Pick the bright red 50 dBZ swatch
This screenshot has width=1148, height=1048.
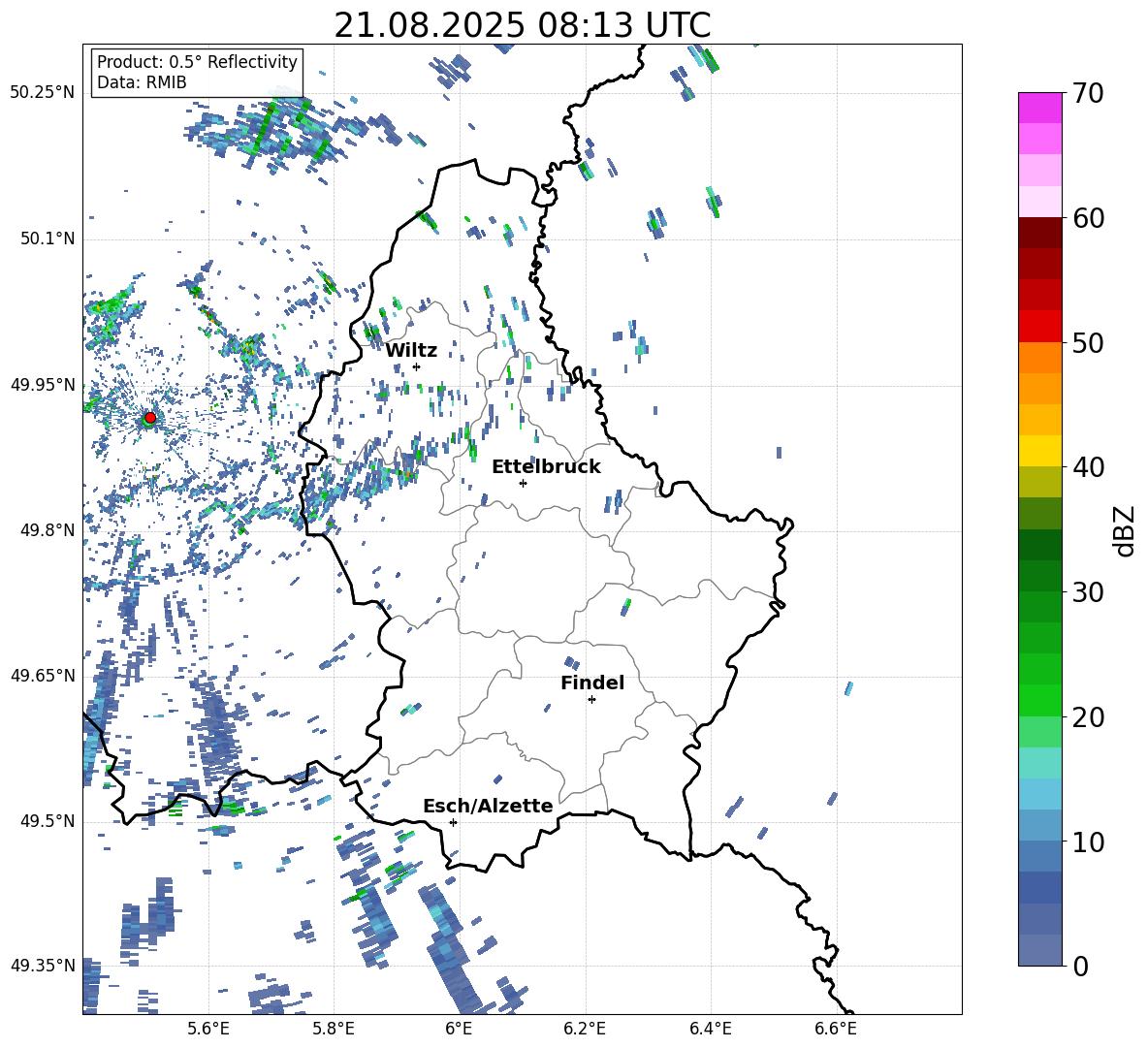(1039, 327)
